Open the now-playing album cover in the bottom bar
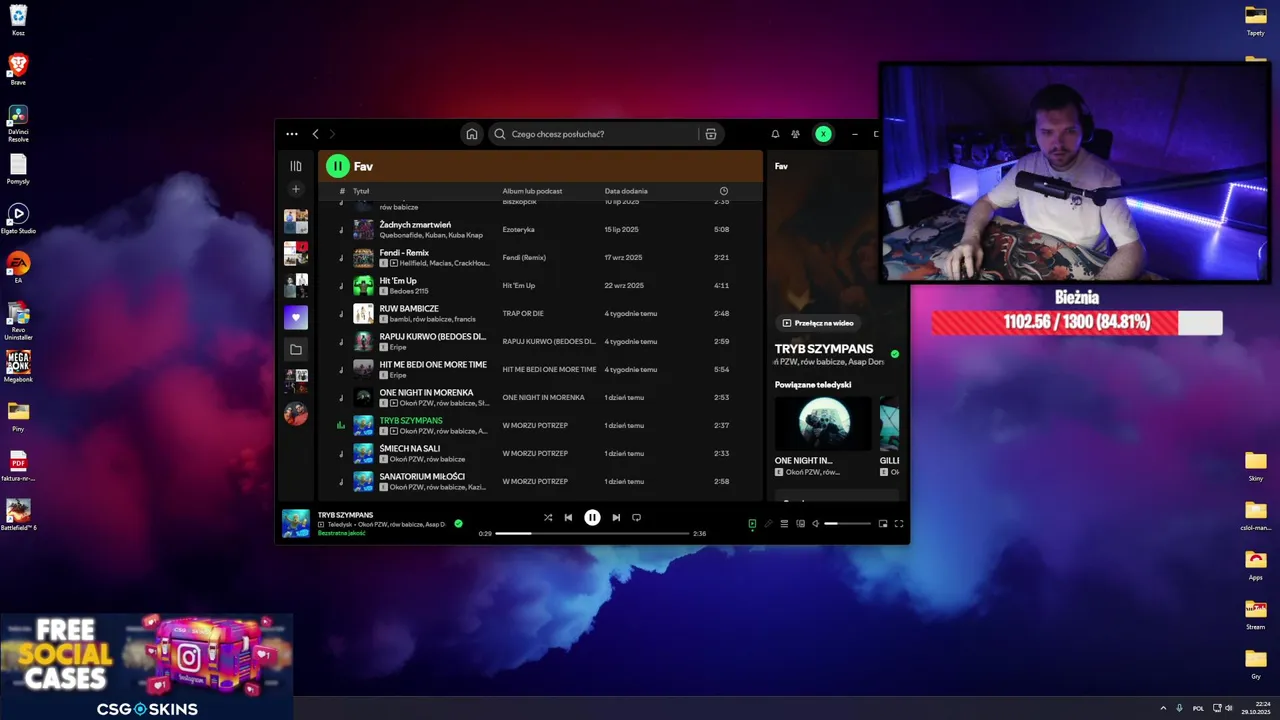Viewport: 1280px width, 720px height. click(296, 523)
